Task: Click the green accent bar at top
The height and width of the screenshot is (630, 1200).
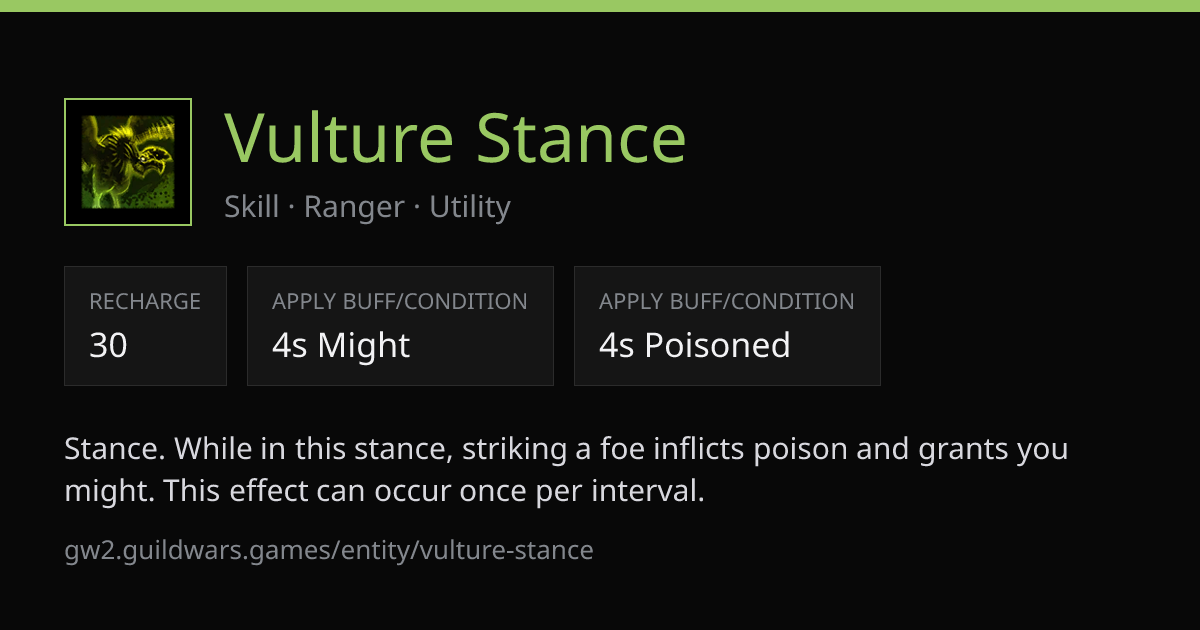Action: tap(600, 6)
